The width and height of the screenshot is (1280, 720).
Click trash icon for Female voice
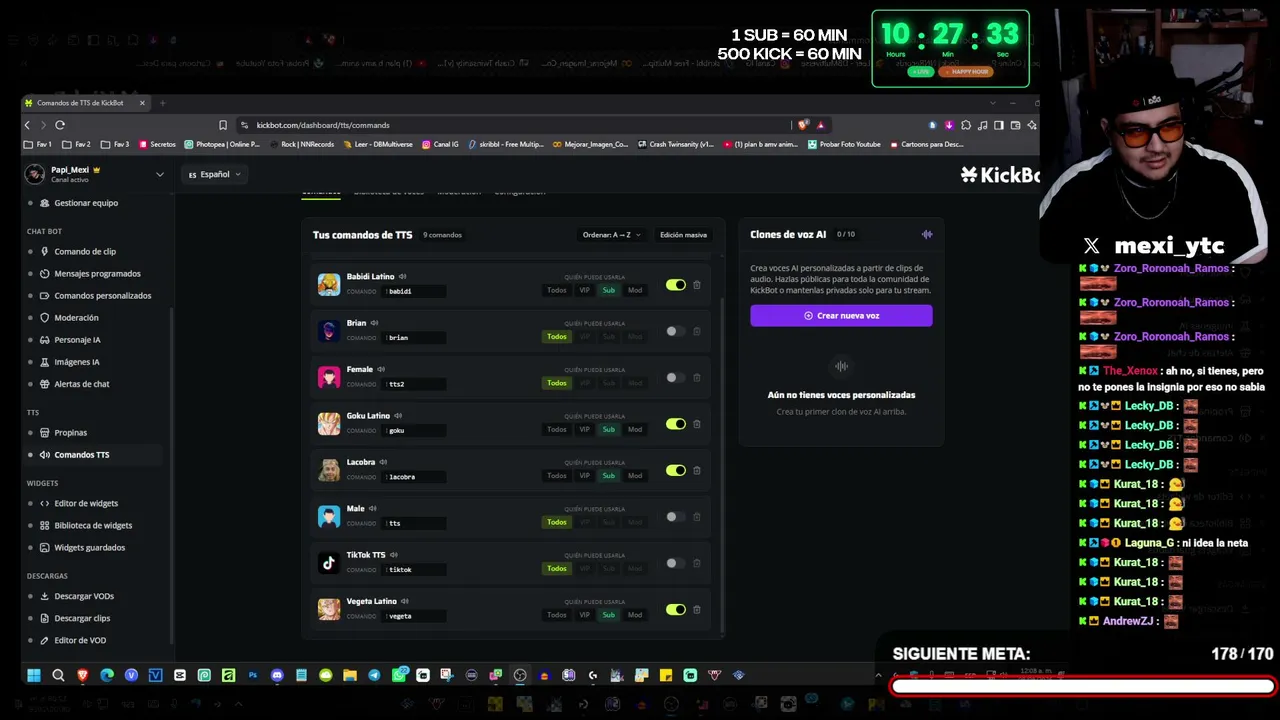tap(697, 378)
